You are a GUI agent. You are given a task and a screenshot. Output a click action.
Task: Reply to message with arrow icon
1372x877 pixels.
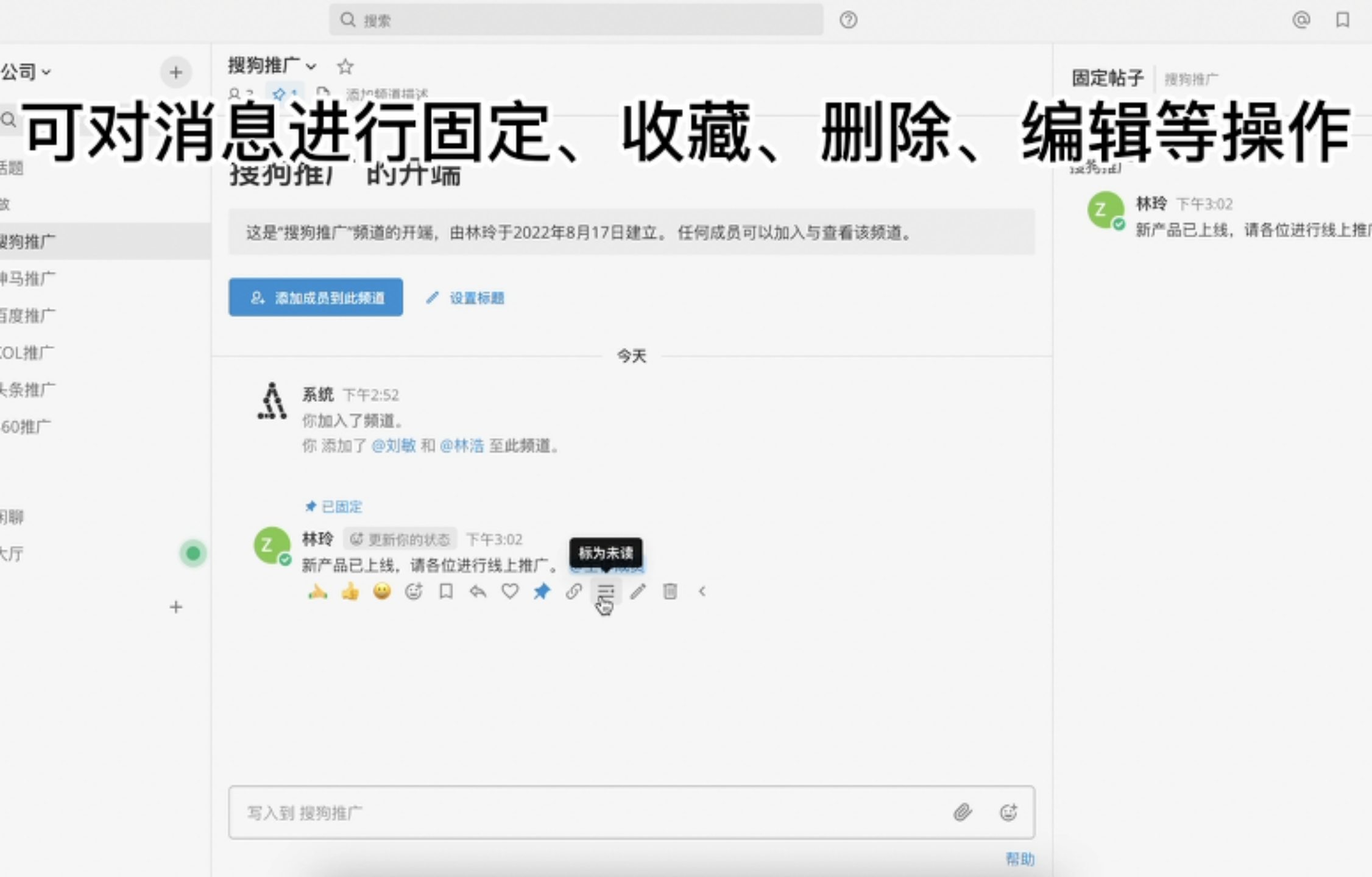478,591
